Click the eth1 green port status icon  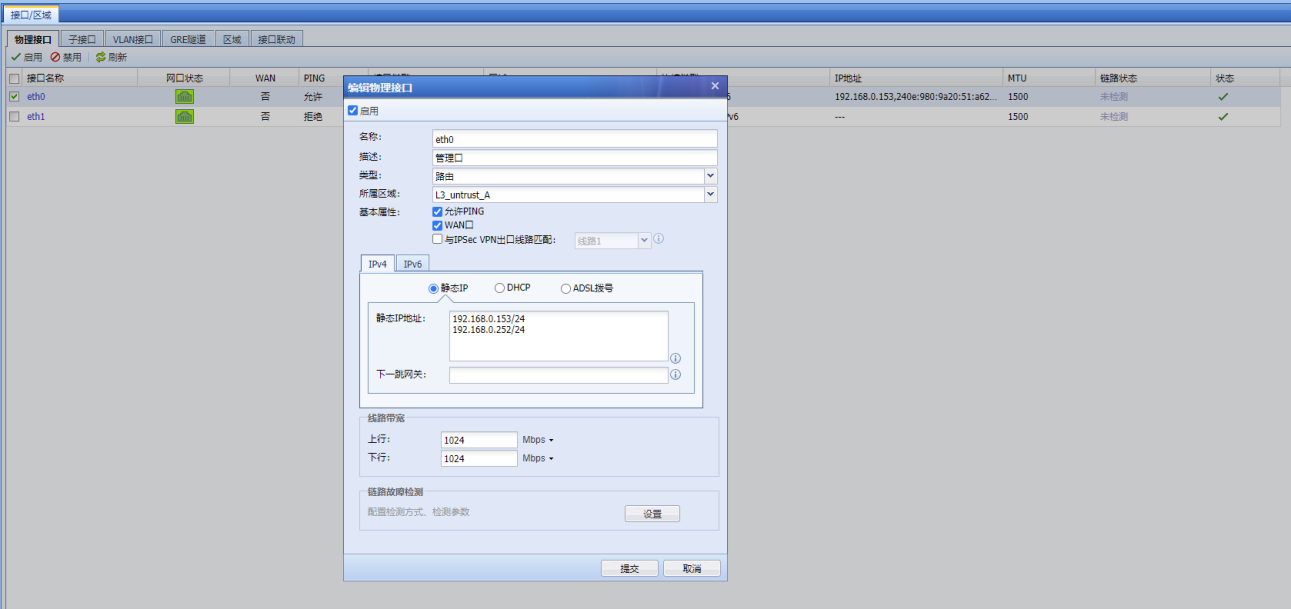(185, 116)
